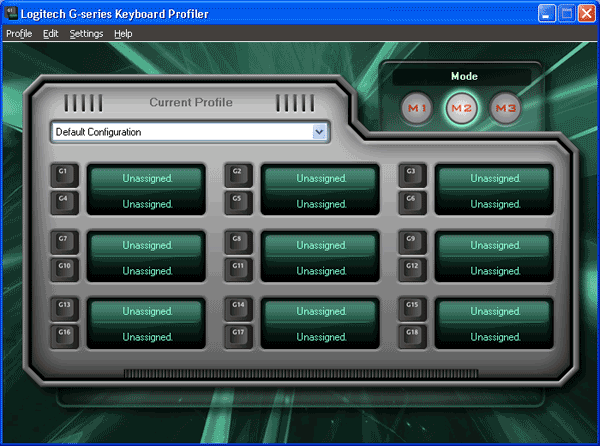Click the G6 key icon
Image resolution: width=600 pixels, height=446 pixels.
tap(412, 202)
